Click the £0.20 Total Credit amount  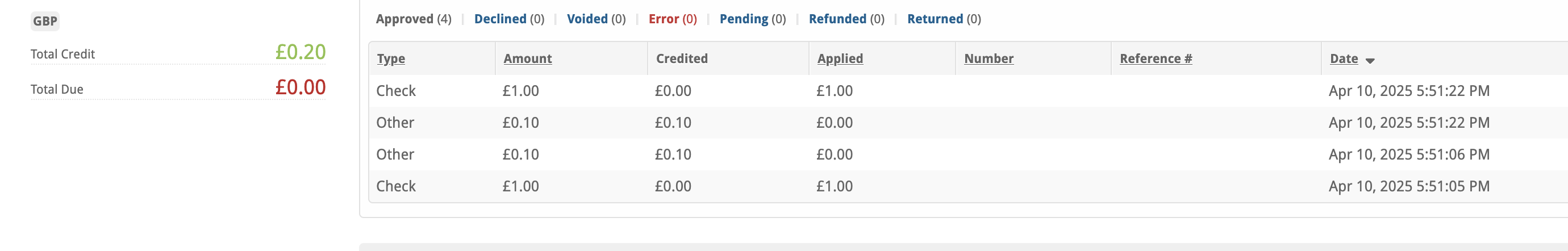pyautogui.click(x=300, y=52)
